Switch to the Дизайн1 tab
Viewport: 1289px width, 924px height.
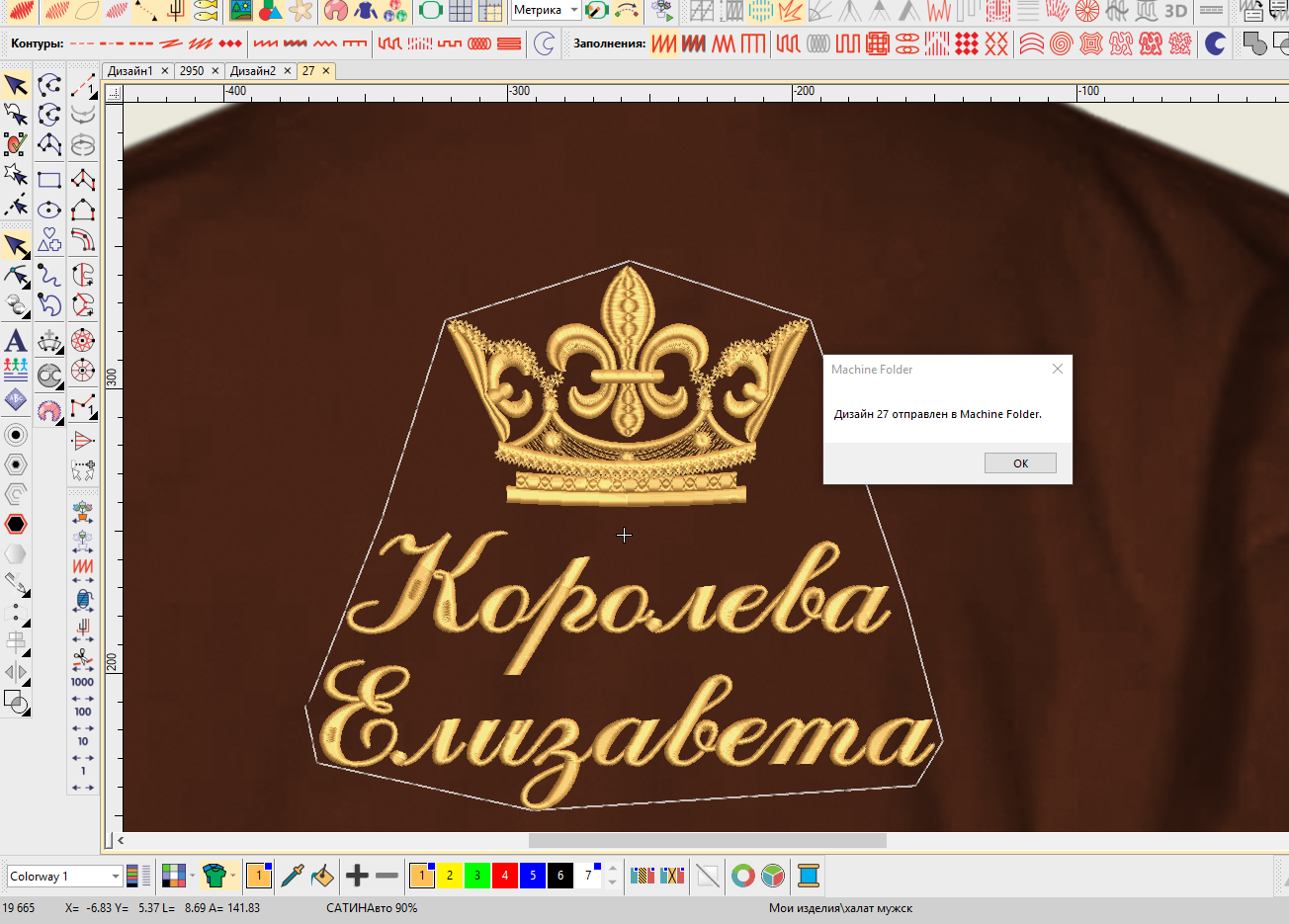click(x=130, y=71)
